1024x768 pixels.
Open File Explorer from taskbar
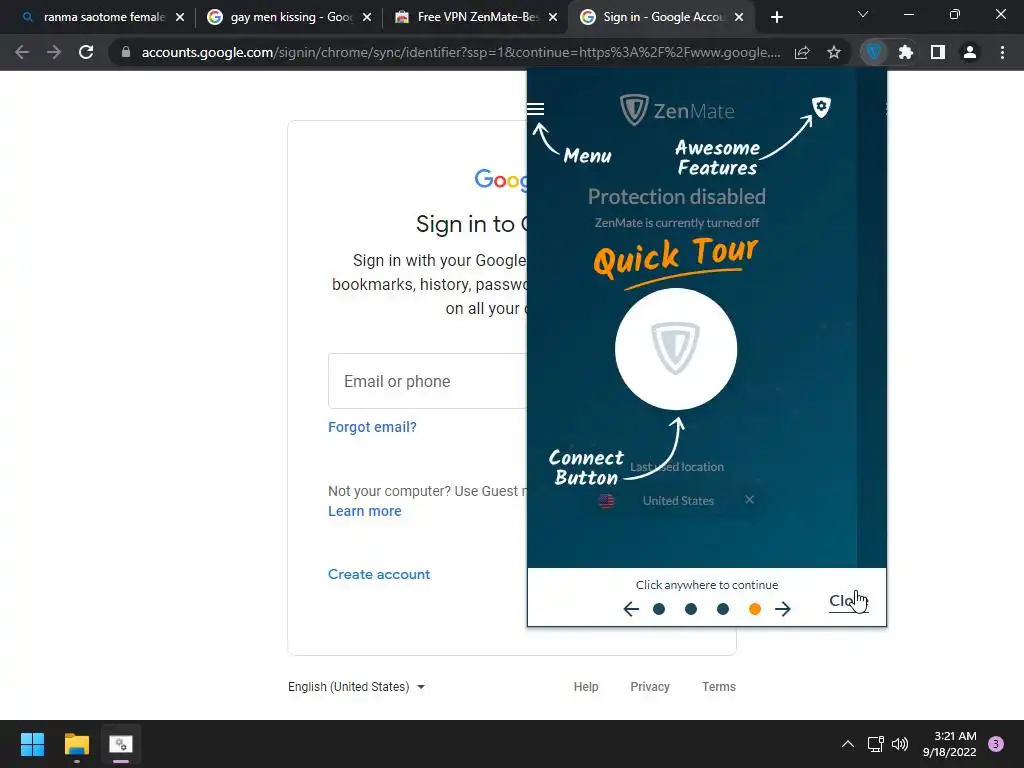76,744
